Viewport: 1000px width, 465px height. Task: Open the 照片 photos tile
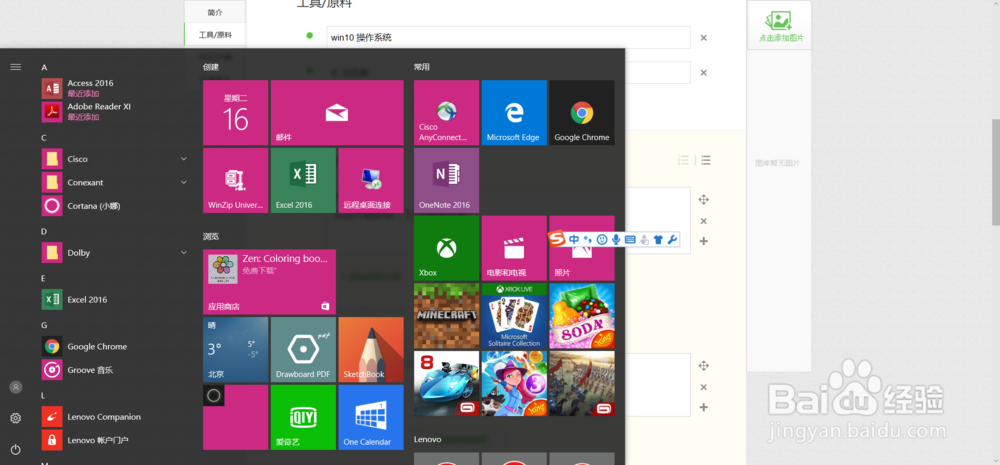coord(582,265)
